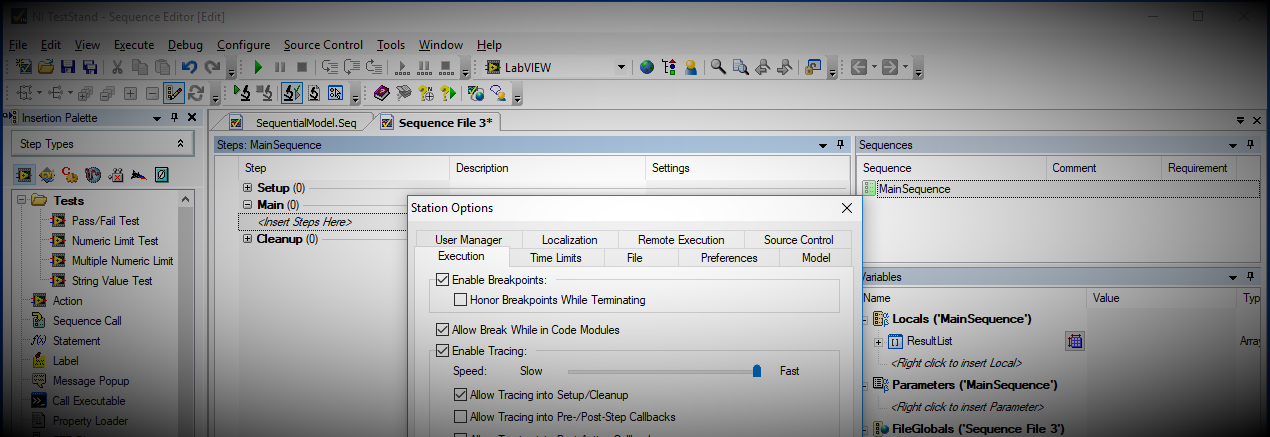The width and height of the screenshot is (1270, 437).
Task: Click the Find magnifying glass icon
Action: point(718,68)
